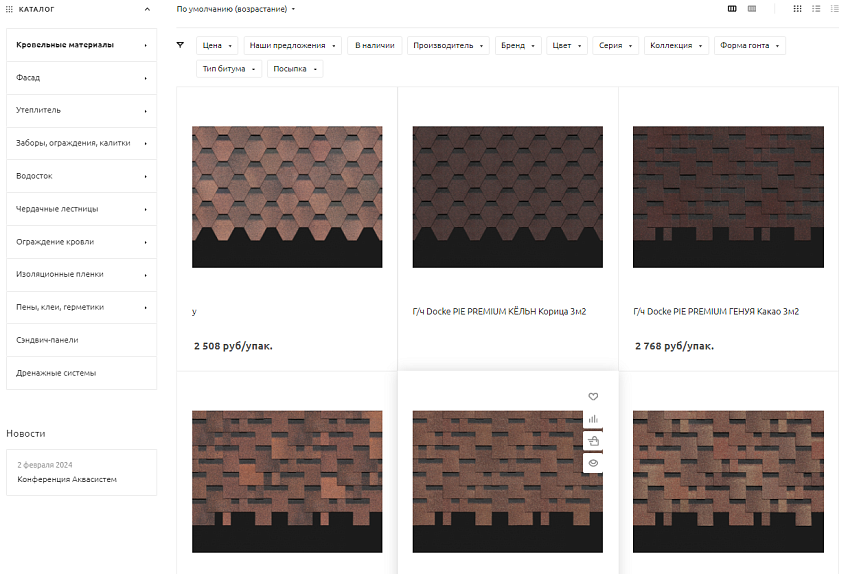Screen dimensions: 861x574
Task: Select the four-column layout icon
Action: 752,9
